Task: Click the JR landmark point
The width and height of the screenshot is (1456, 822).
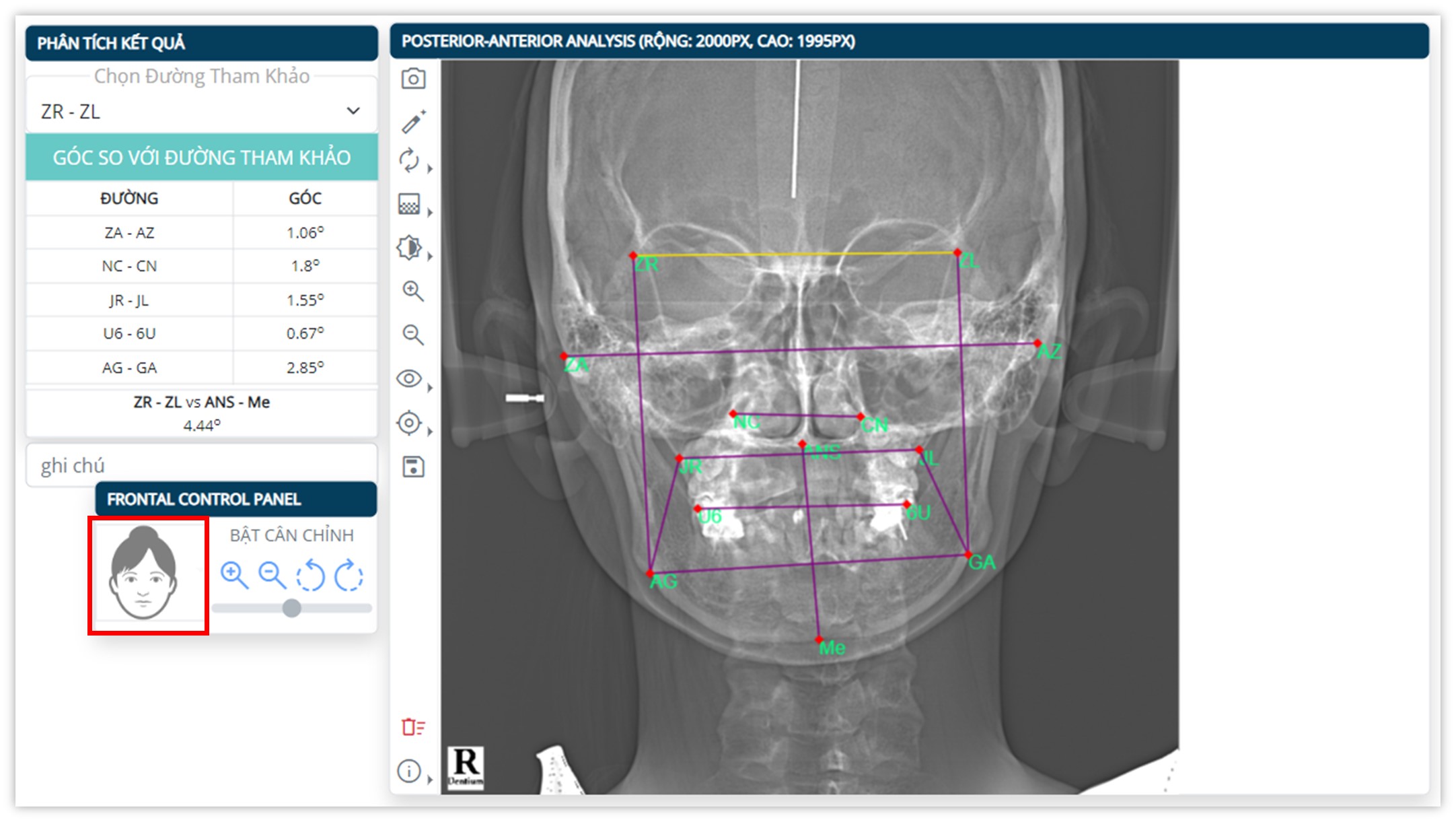Action: (679, 458)
